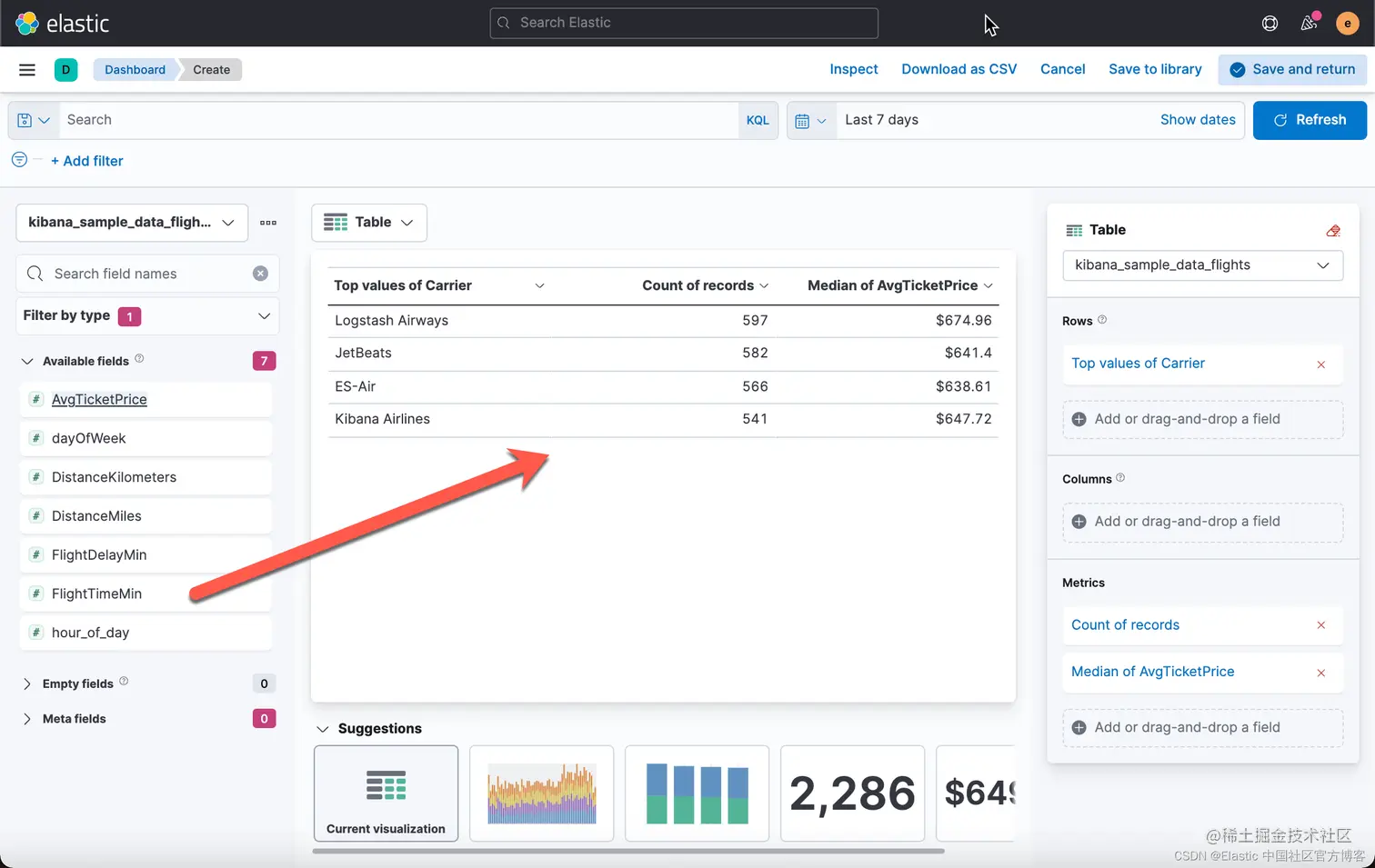This screenshot has height=868, width=1375.
Task: Click Save and return button
Action: click(x=1292, y=69)
